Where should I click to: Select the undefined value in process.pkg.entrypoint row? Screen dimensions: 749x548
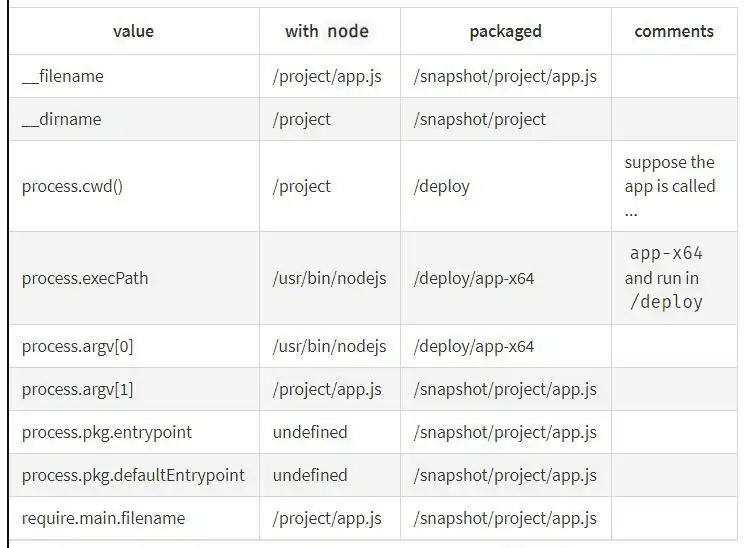310,432
